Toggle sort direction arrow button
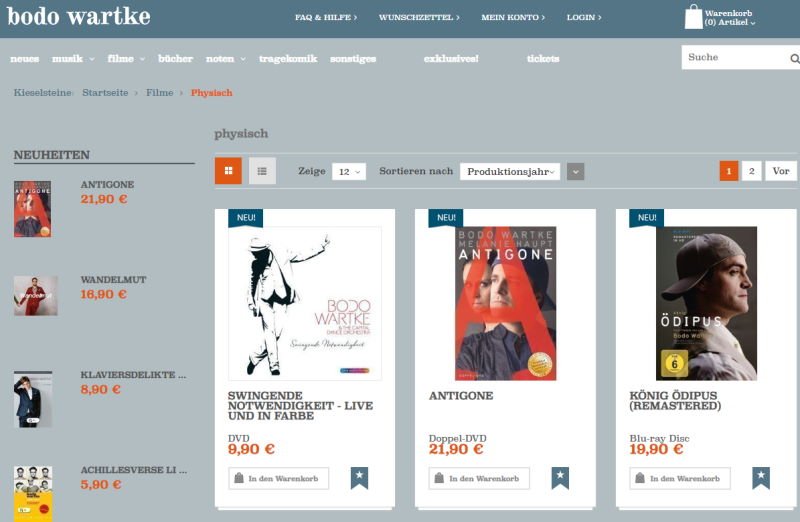The height and width of the screenshot is (522, 800). [x=576, y=171]
